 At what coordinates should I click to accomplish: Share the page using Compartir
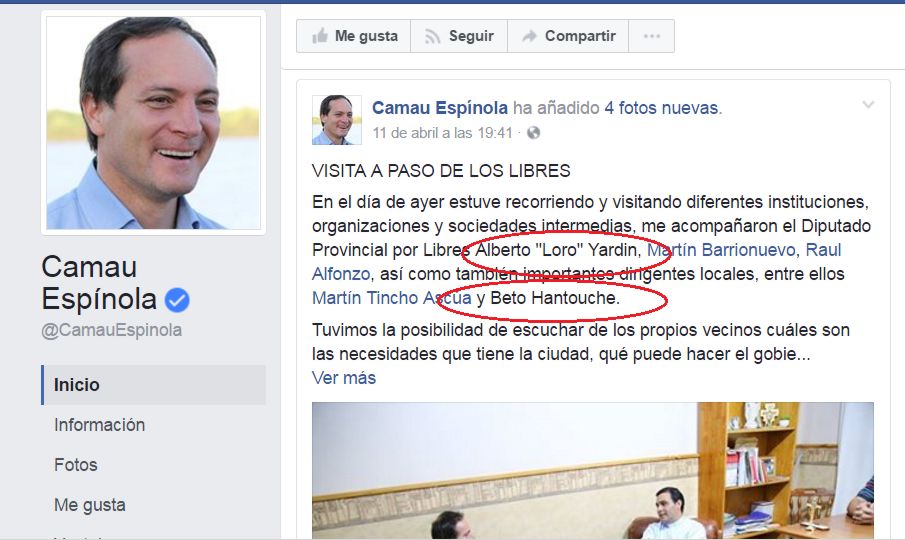[568, 36]
